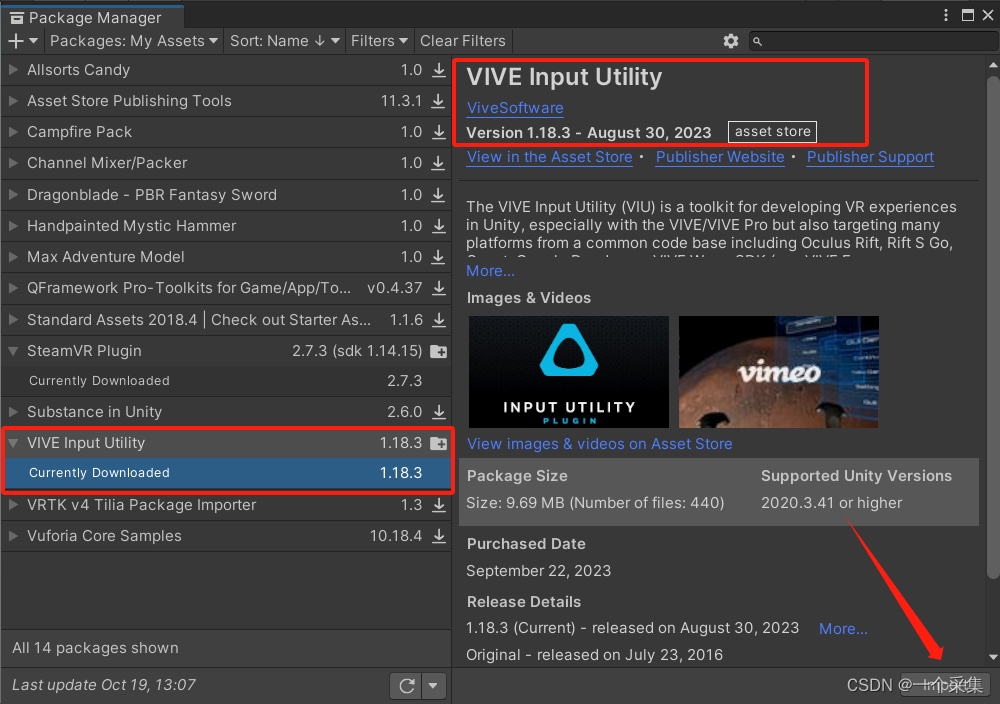1000x704 pixels.
Task: Select the Package Manager tab
Action: pyautogui.click(x=93, y=17)
